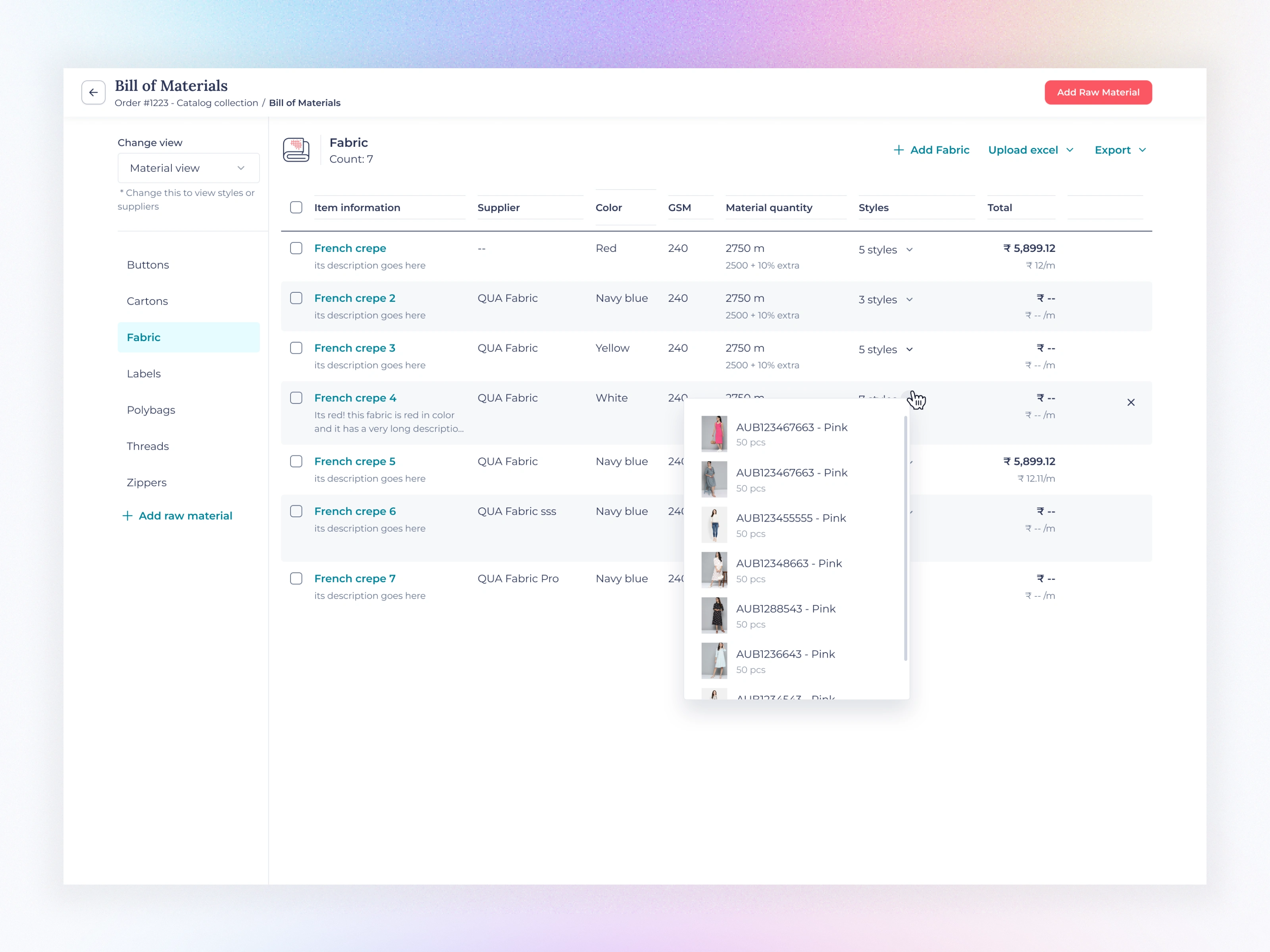Select the French crepe 7 checkbox
1270x952 pixels.
click(x=296, y=578)
